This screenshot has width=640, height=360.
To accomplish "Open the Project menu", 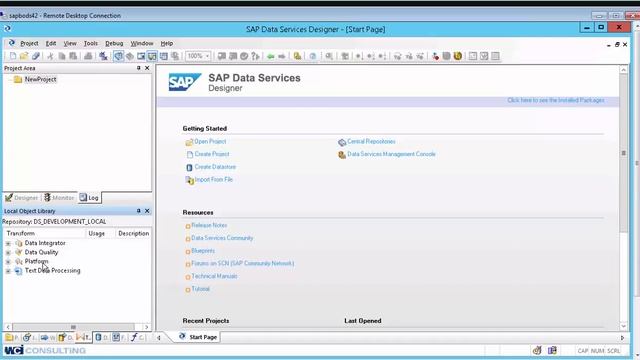I will pos(29,43).
